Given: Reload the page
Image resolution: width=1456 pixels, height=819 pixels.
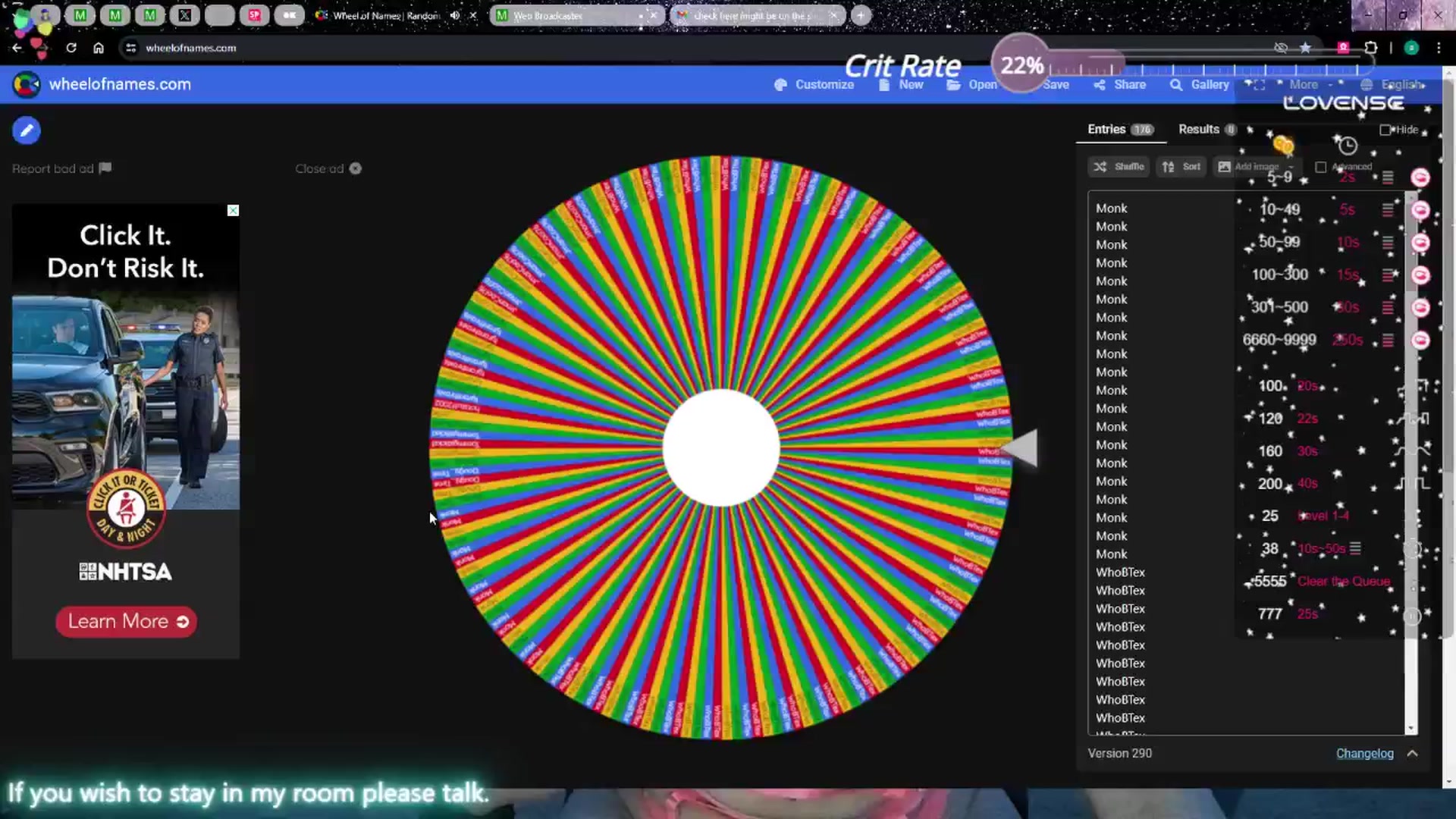Looking at the screenshot, I should [x=71, y=48].
